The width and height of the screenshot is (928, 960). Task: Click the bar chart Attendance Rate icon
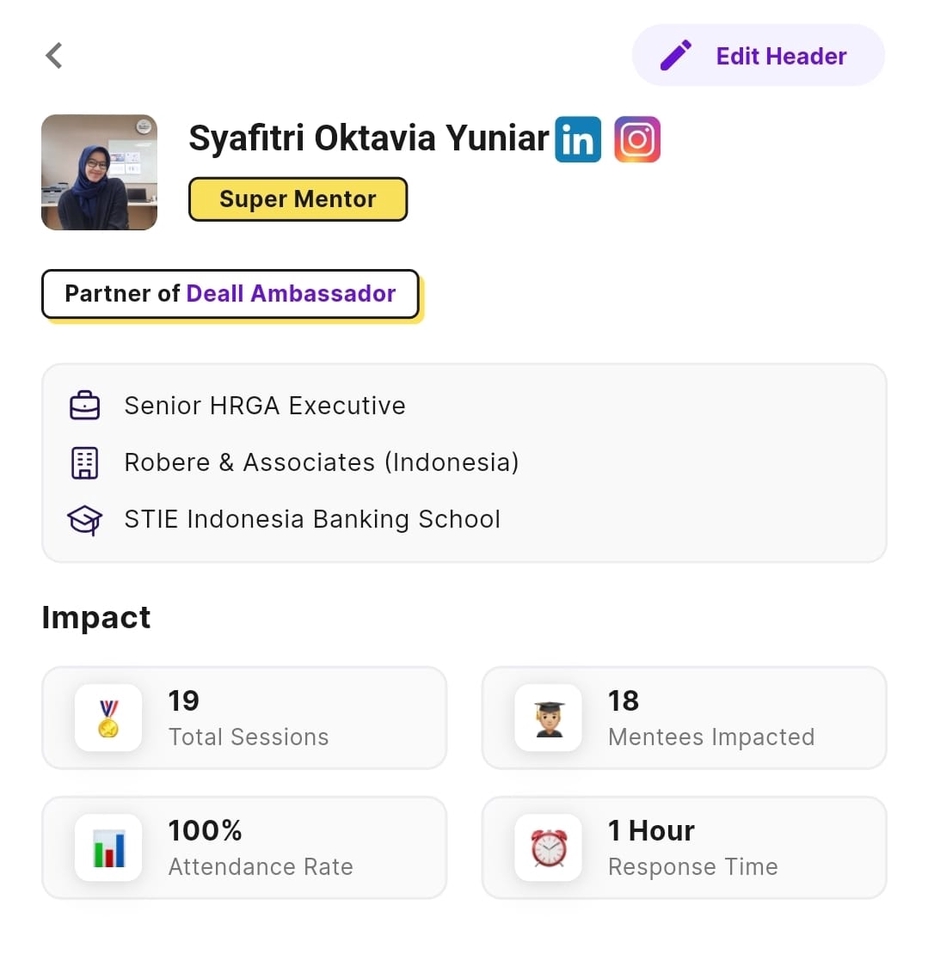coord(108,848)
